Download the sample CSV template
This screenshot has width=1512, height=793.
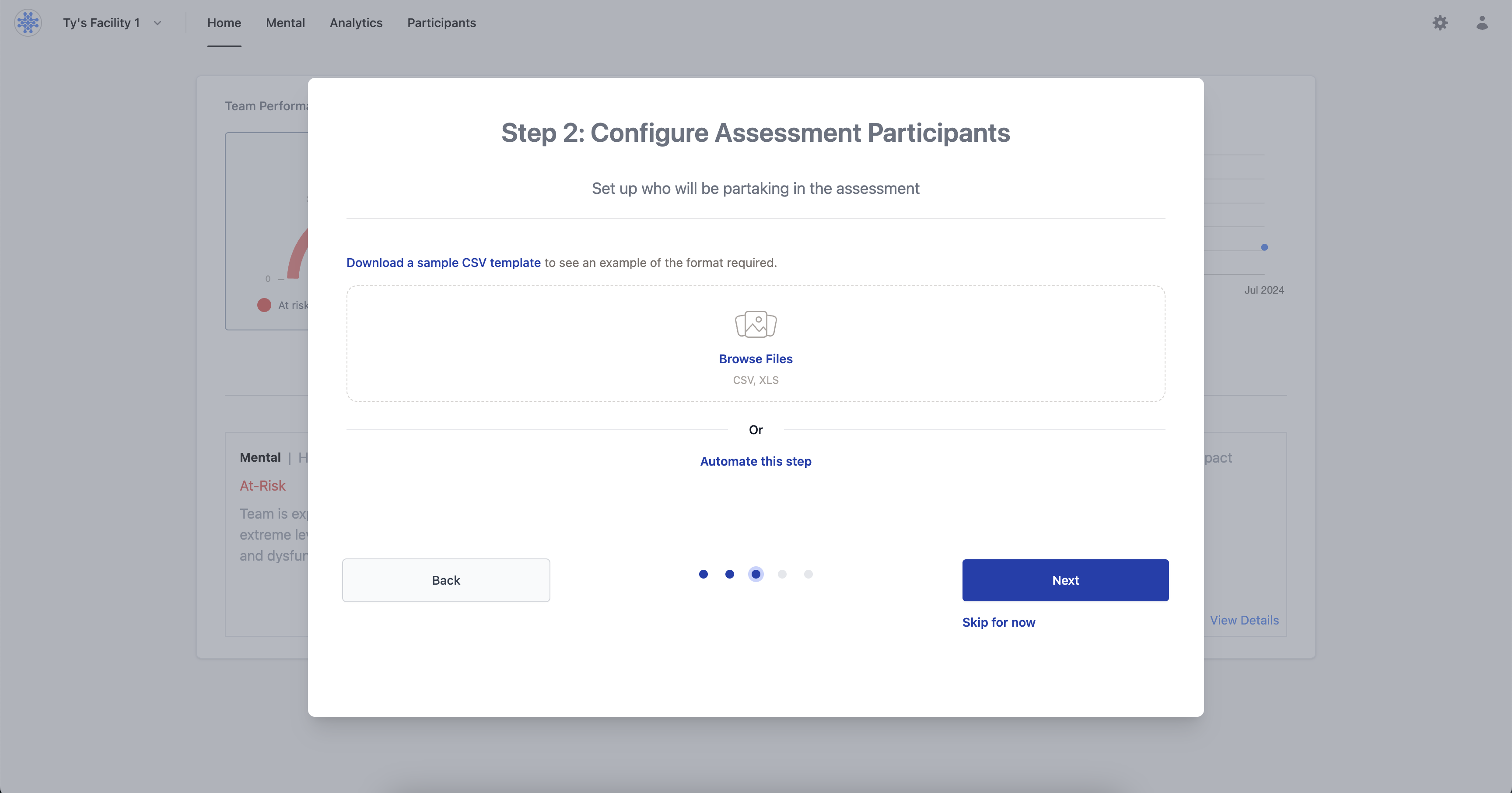tap(443, 263)
